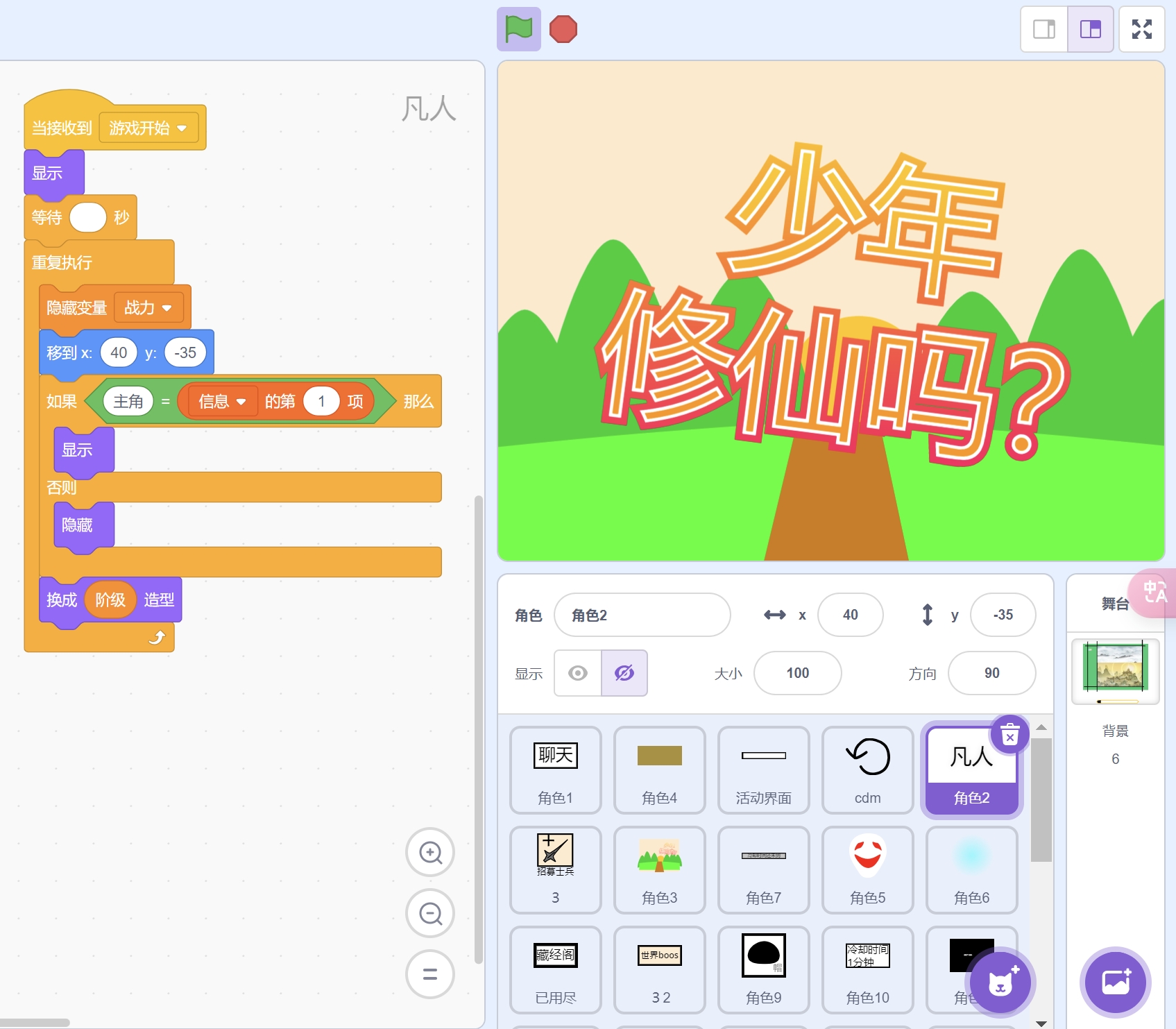Delete 角色2 sprite with trash icon
Image resolution: width=1176 pixels, height=1029 pixels.
pos(1009,734)
